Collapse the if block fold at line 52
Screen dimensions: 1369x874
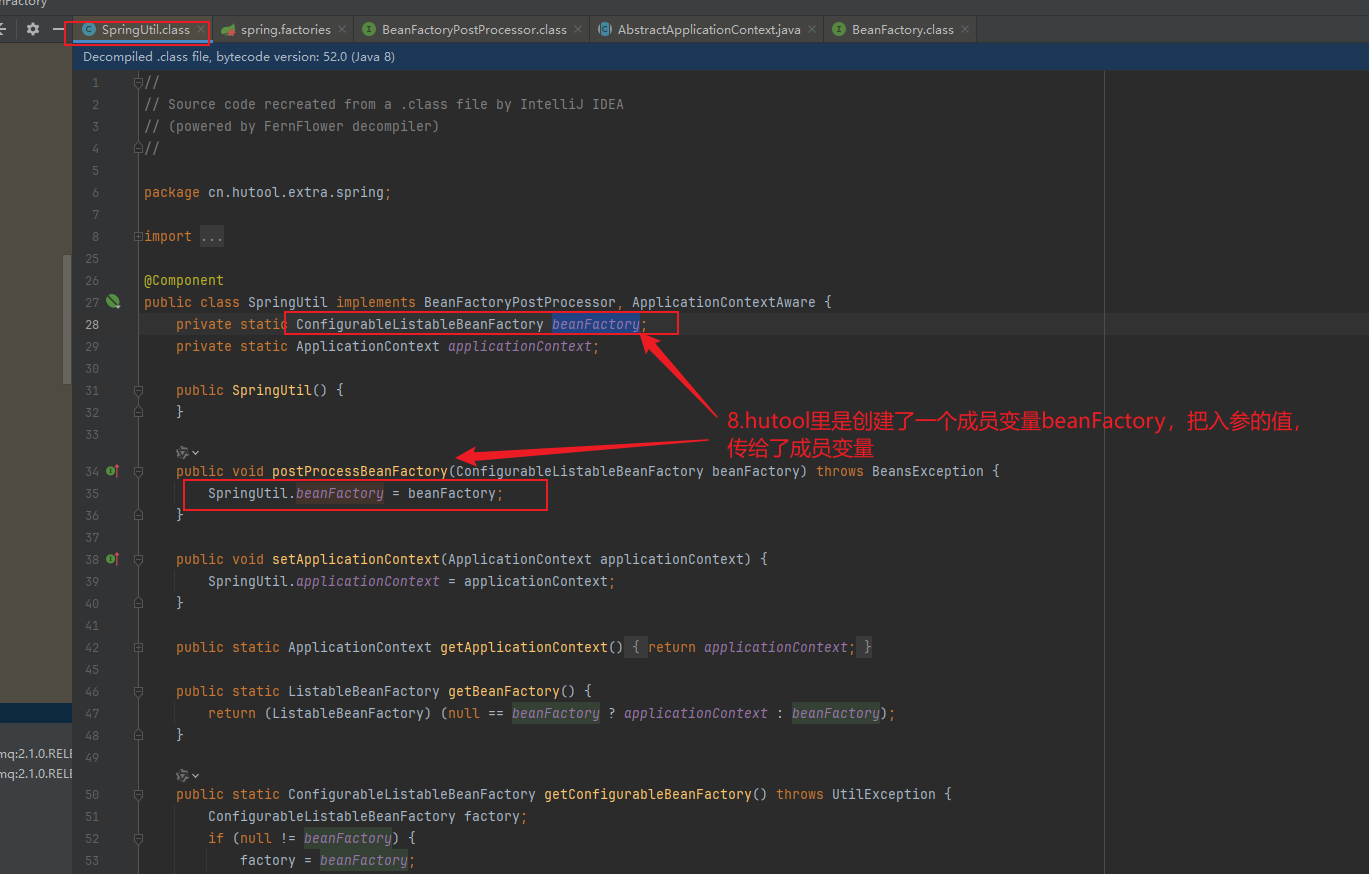coord(138,838)
